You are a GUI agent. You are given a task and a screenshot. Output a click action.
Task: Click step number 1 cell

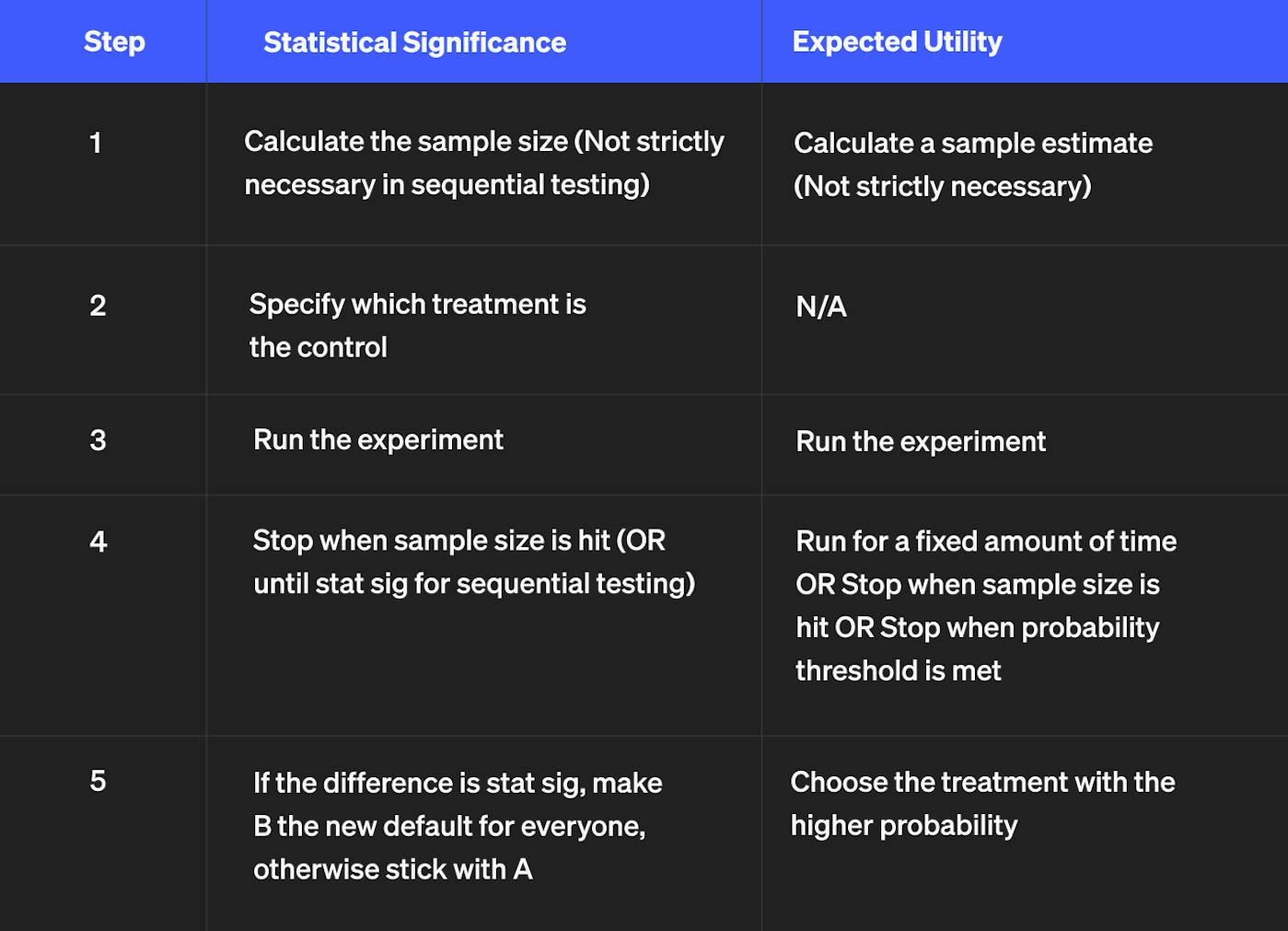point(96,143)
